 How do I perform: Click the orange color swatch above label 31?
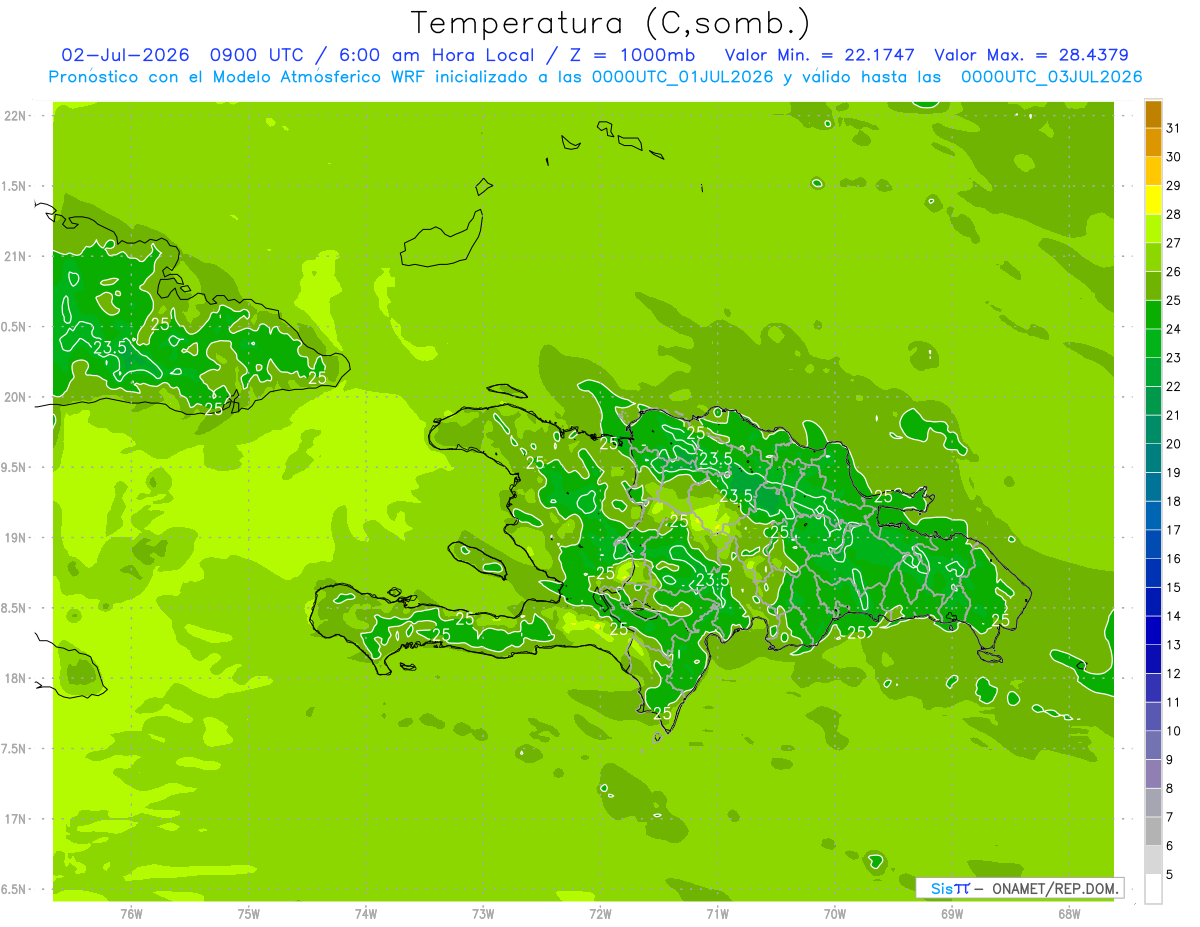click(1153, 114)
